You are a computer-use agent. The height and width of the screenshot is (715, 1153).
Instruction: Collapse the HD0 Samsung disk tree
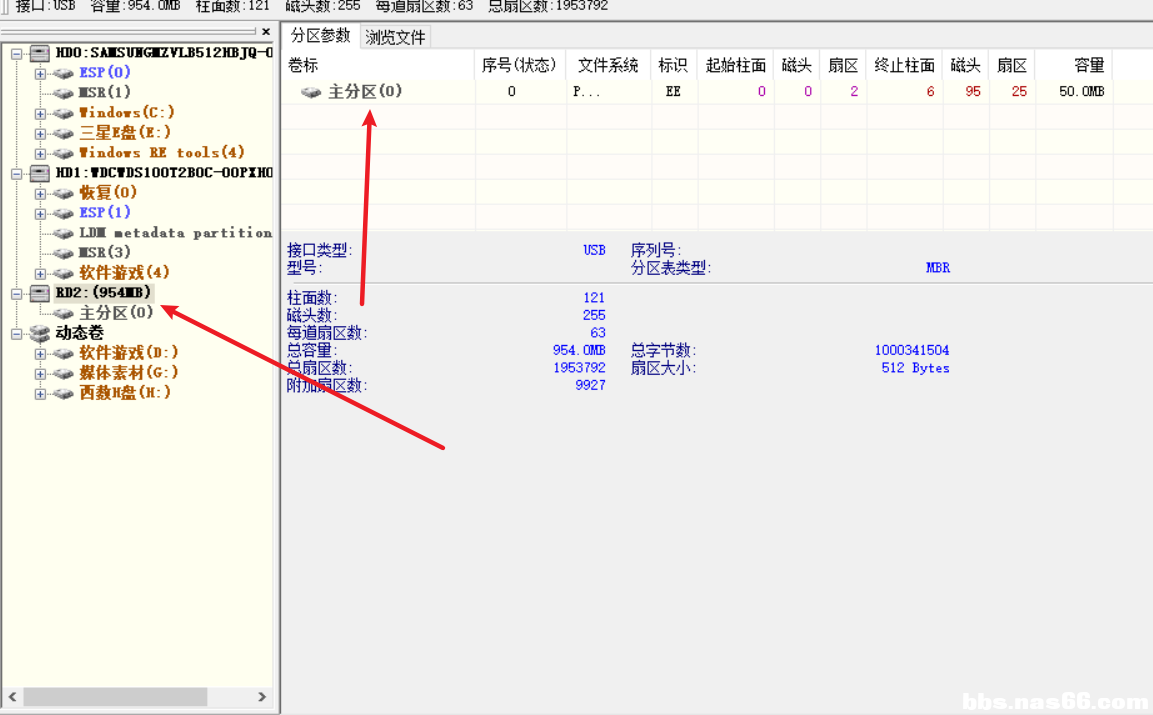[16, 53]
